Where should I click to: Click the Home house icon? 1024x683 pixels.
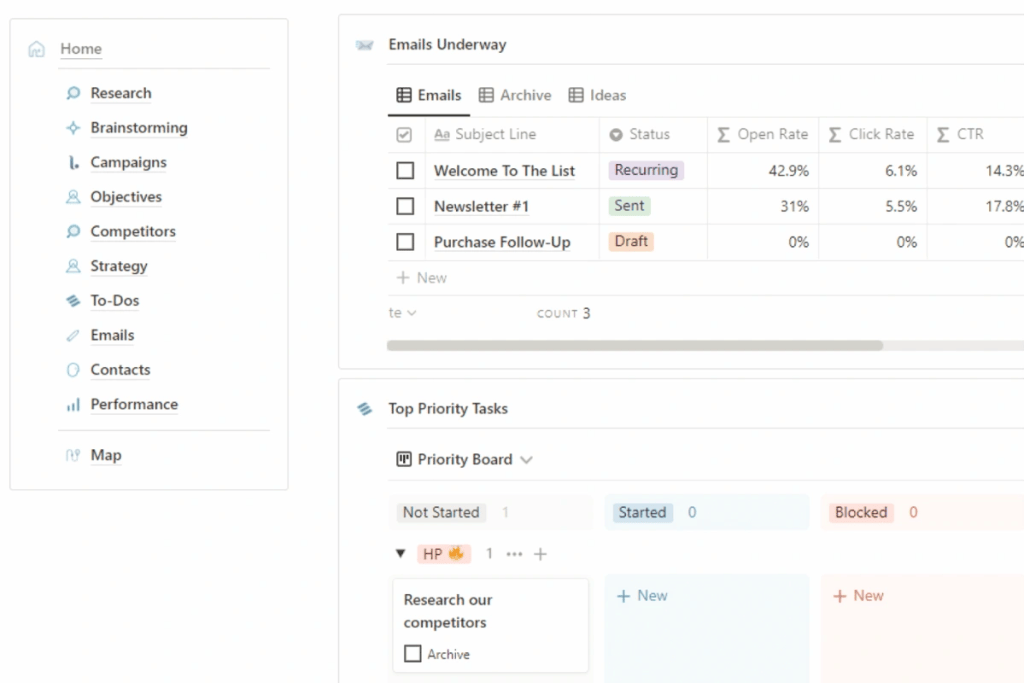coord(37,49)
